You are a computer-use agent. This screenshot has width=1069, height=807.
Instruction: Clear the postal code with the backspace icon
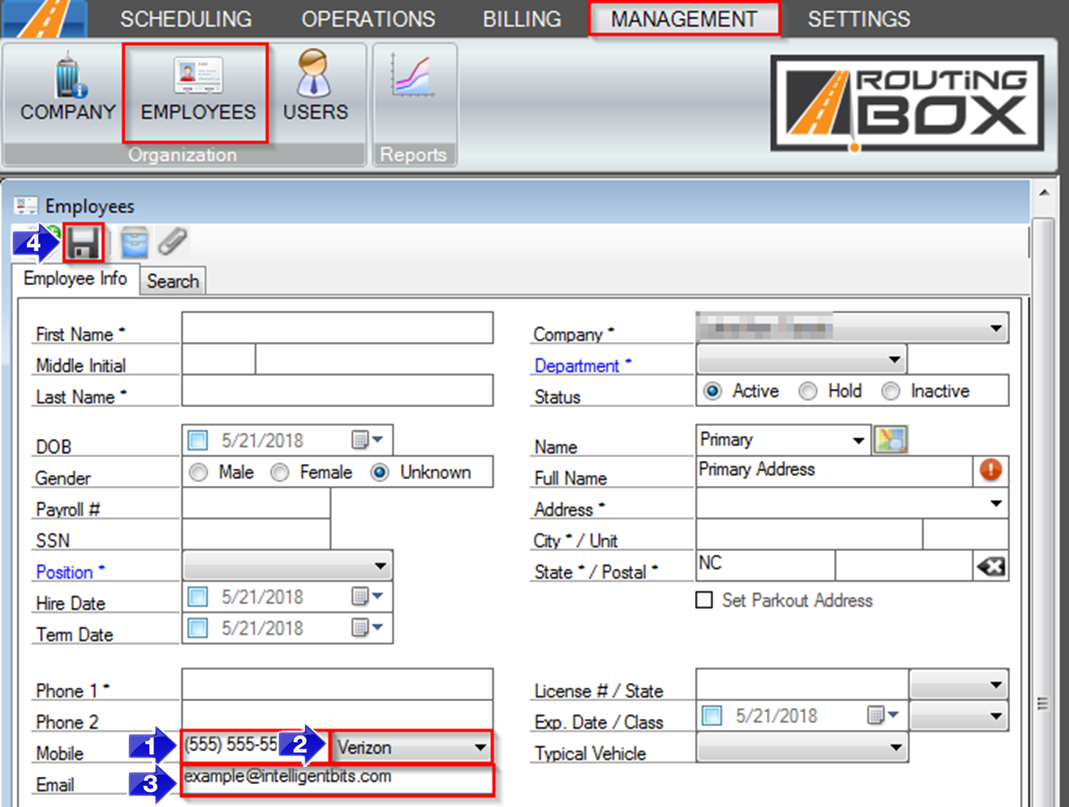point(989,567)
